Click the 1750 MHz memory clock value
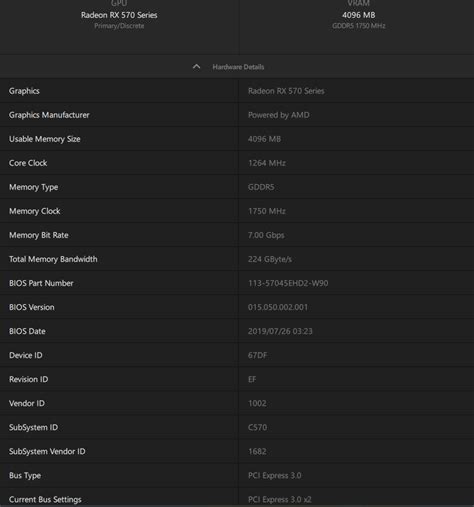Viewport: 474px width, 507px height. point(267,211)
